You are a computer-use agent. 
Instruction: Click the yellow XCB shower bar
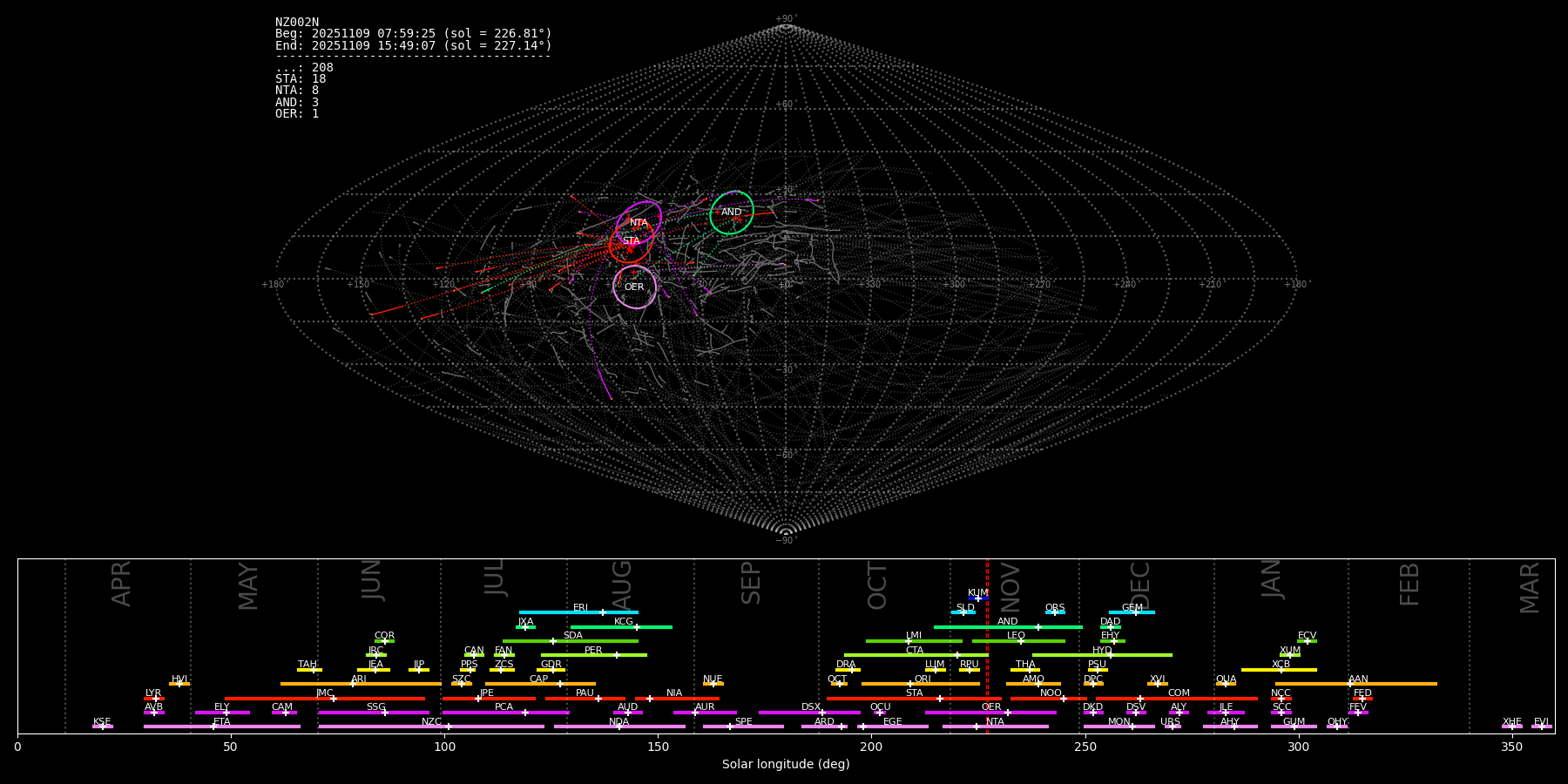tap(1279, 670)
